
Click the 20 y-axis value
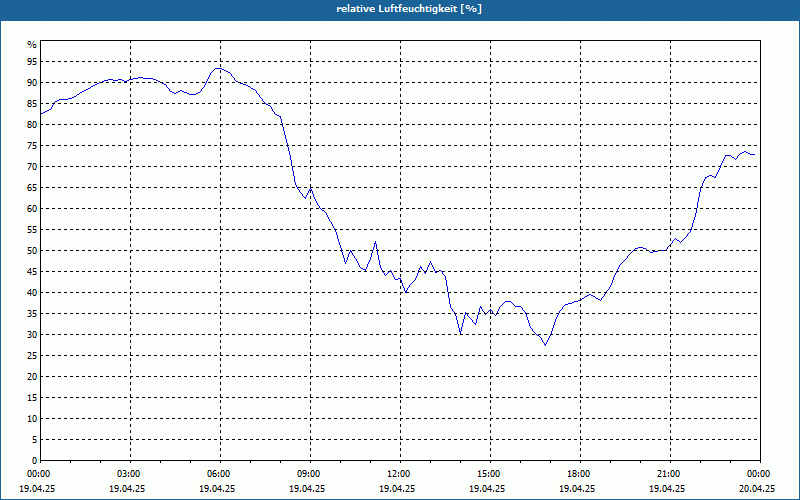(x=32, y=377)
